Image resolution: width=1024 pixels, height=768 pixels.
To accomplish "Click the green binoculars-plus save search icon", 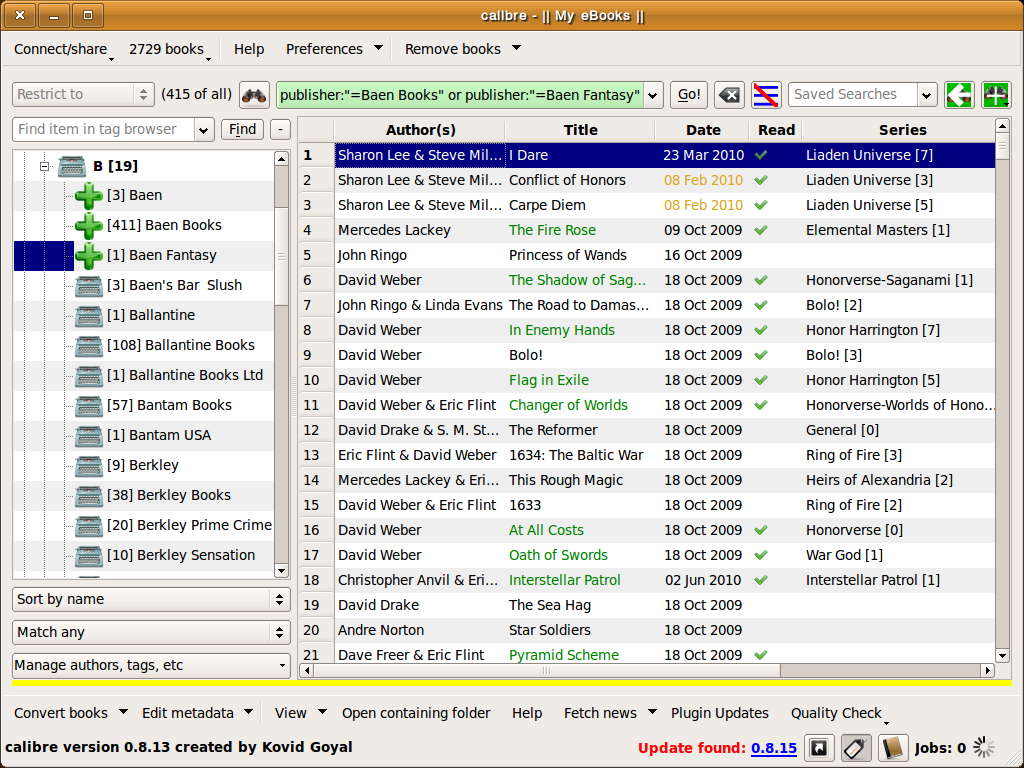I will point(996,95).
